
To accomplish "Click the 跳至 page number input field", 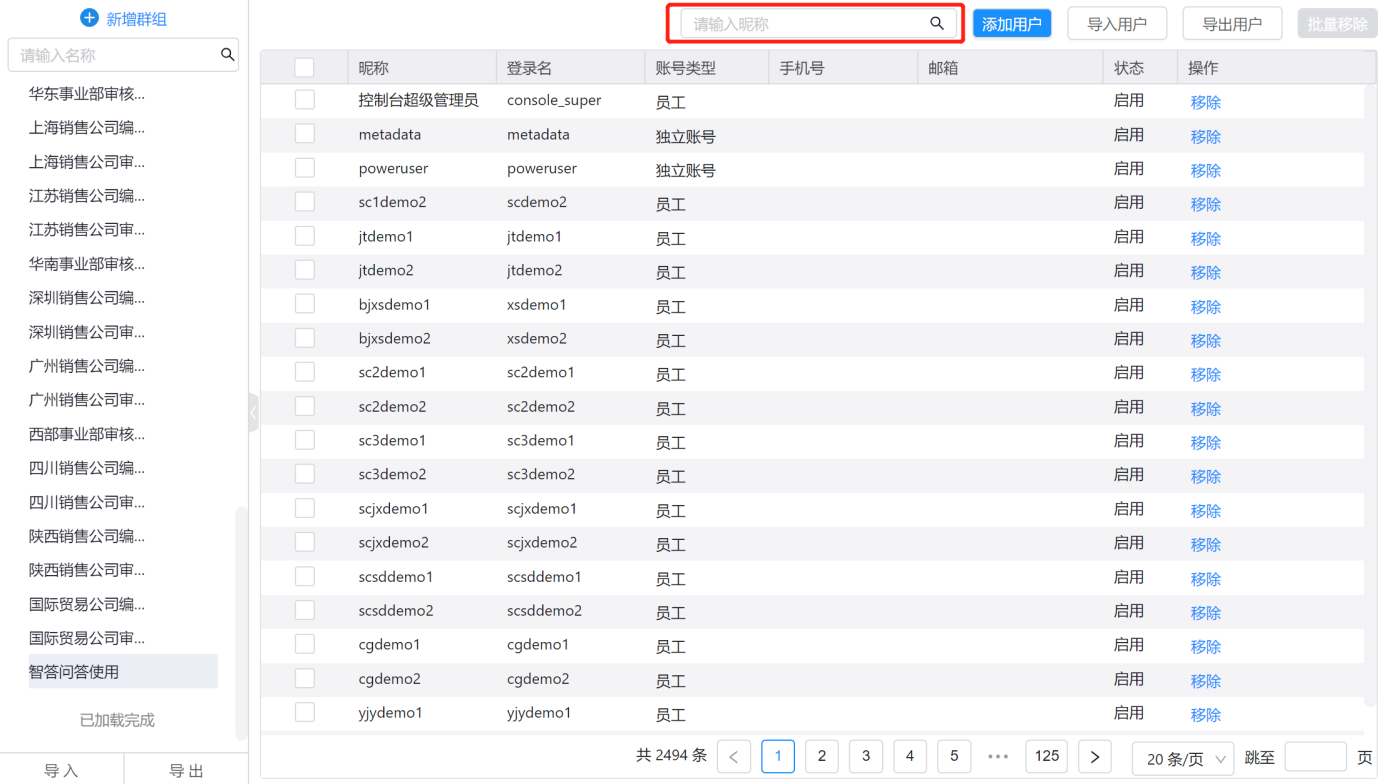I will click(1315, 757).
